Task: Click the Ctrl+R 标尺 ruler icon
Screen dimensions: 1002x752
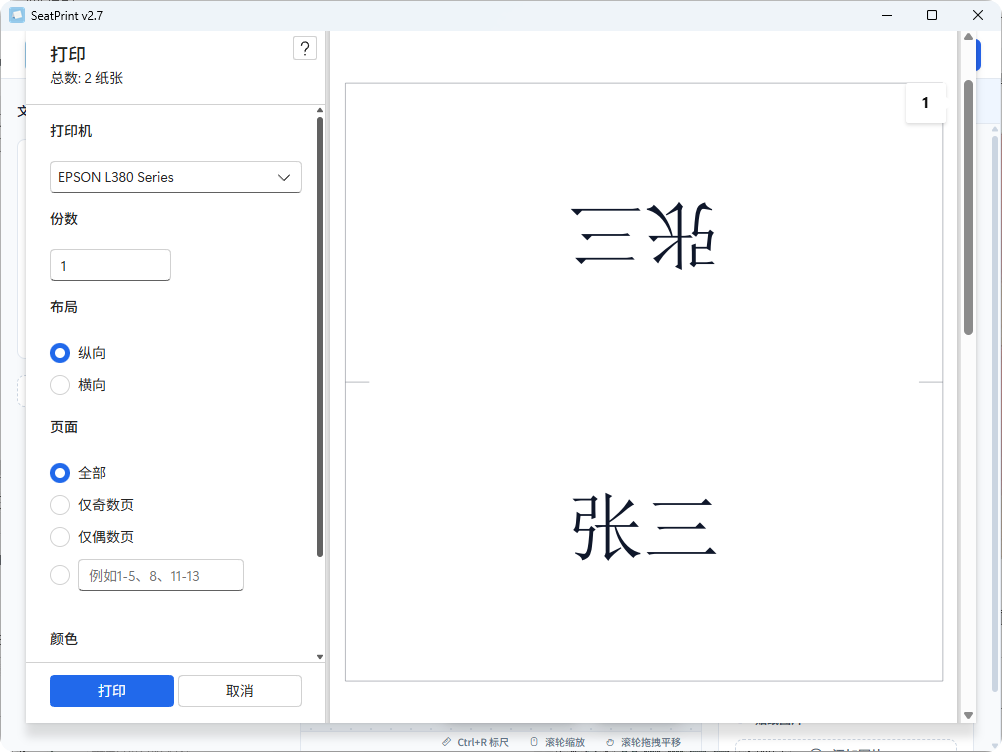Action: coord(447,742)
